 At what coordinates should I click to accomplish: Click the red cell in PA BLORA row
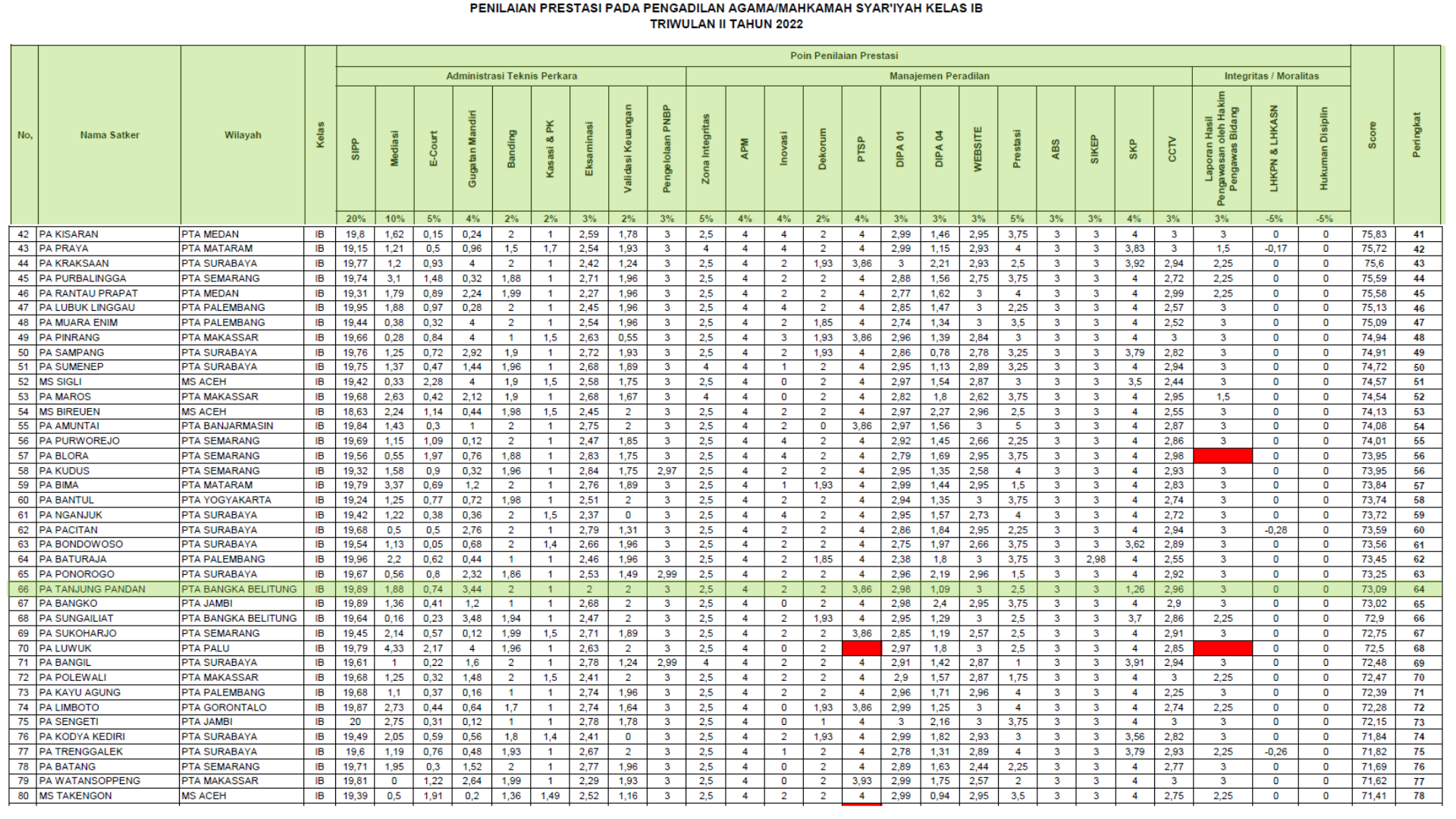coord(1222,456)
